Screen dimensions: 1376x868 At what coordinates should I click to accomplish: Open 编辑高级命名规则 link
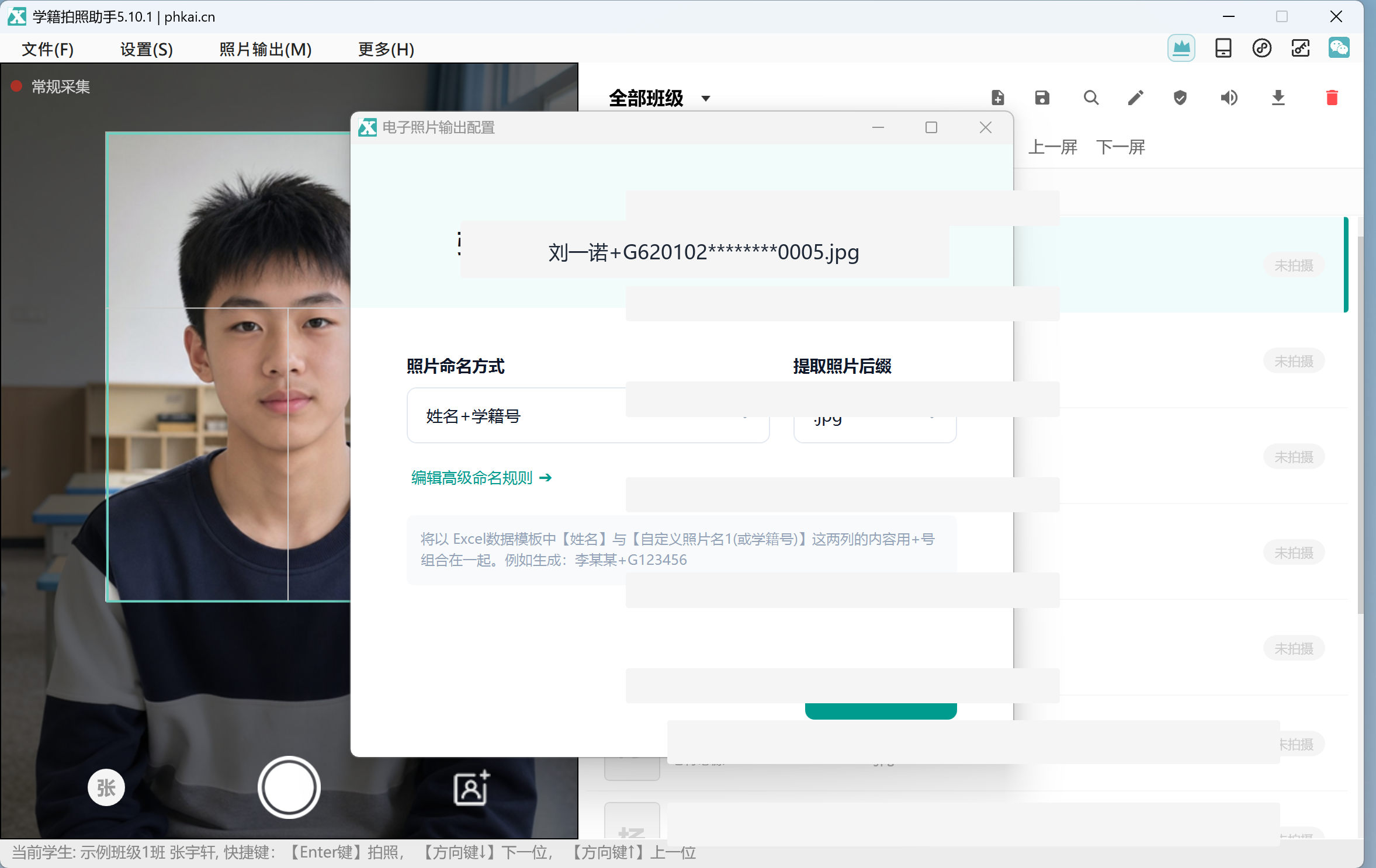click(x=481, y=478)
